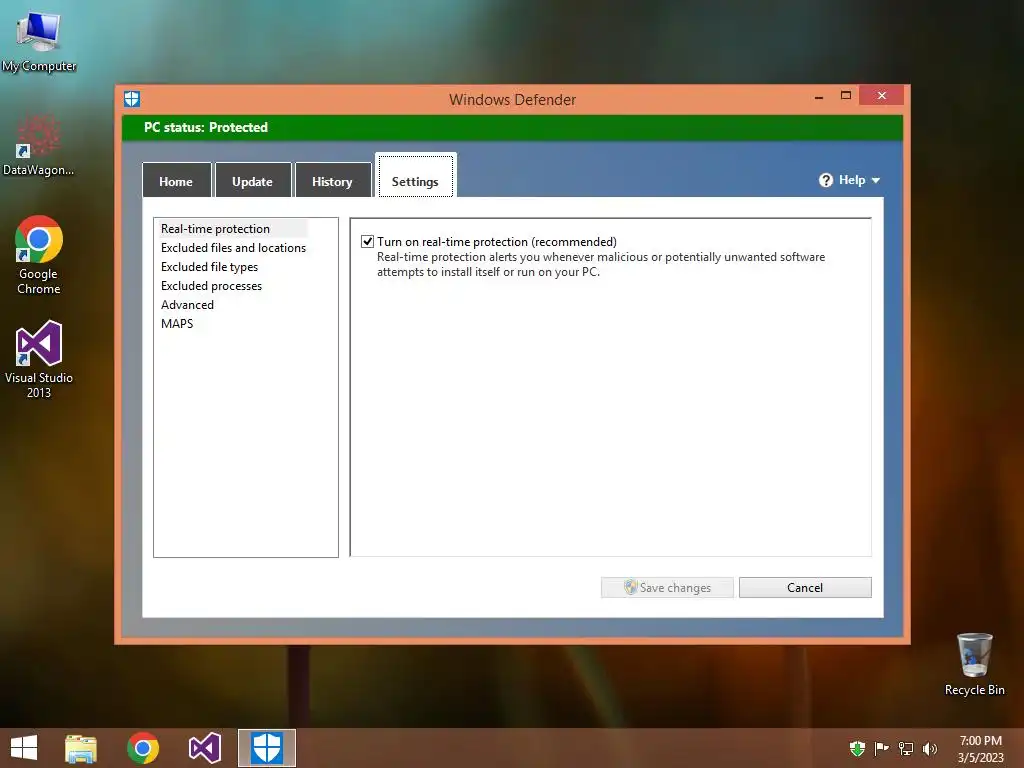The width and height of the screenshot is (1024, 768).
Task: Choose Excluded file types in list
Action: pyautogui.click(x=209, y=266)
